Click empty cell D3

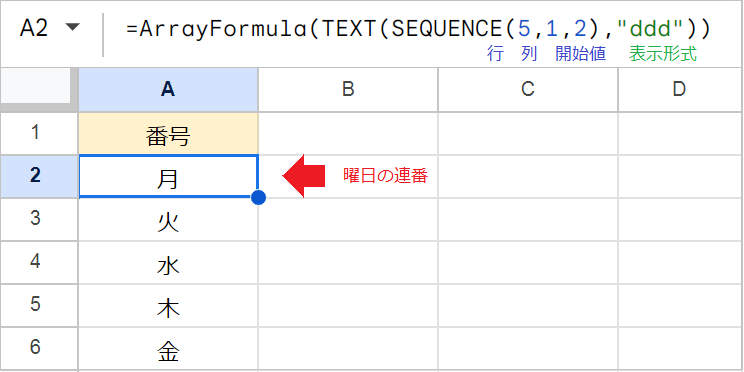(x=680, y=219)
